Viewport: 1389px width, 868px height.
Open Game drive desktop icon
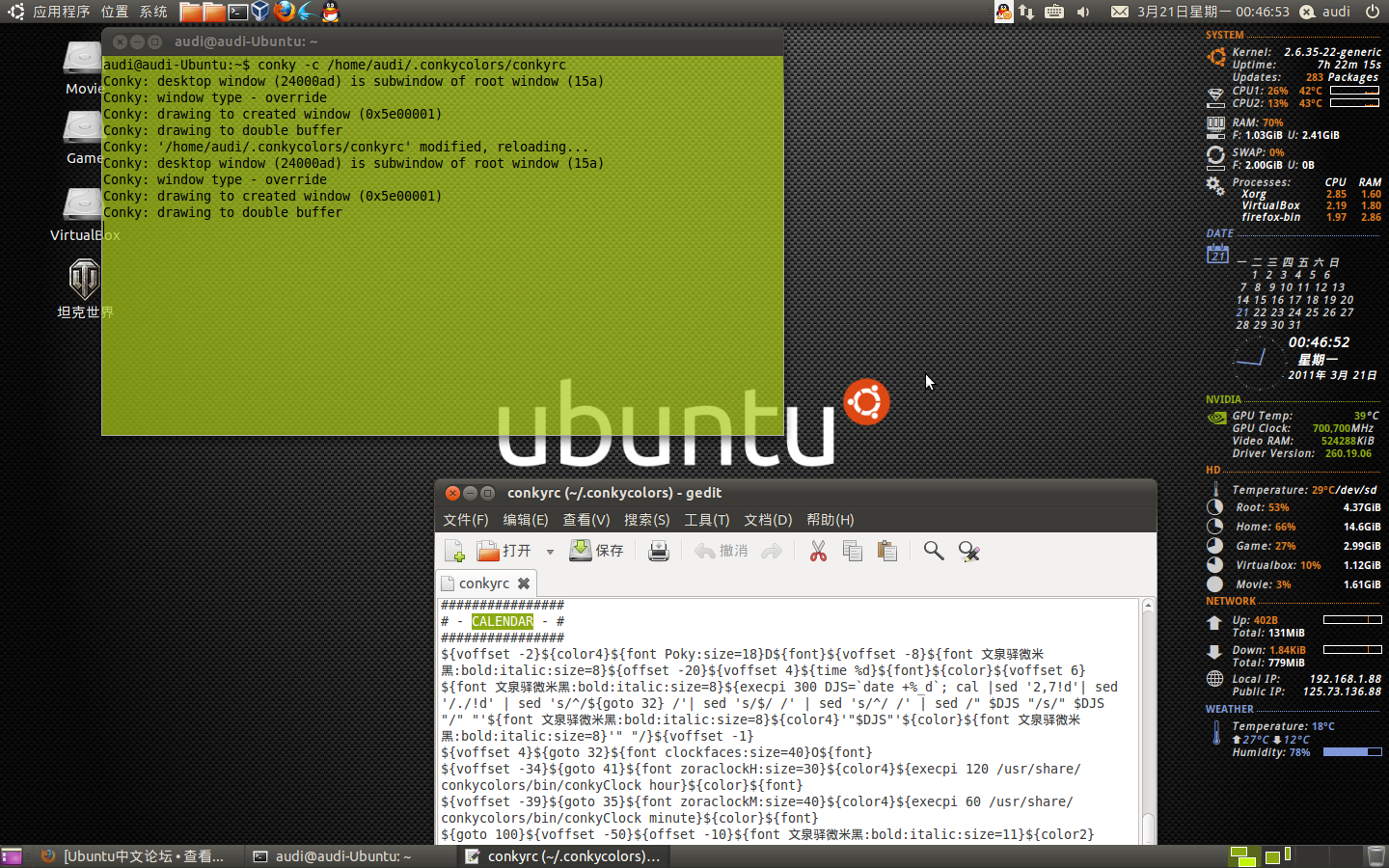click(x=83, y=138)
